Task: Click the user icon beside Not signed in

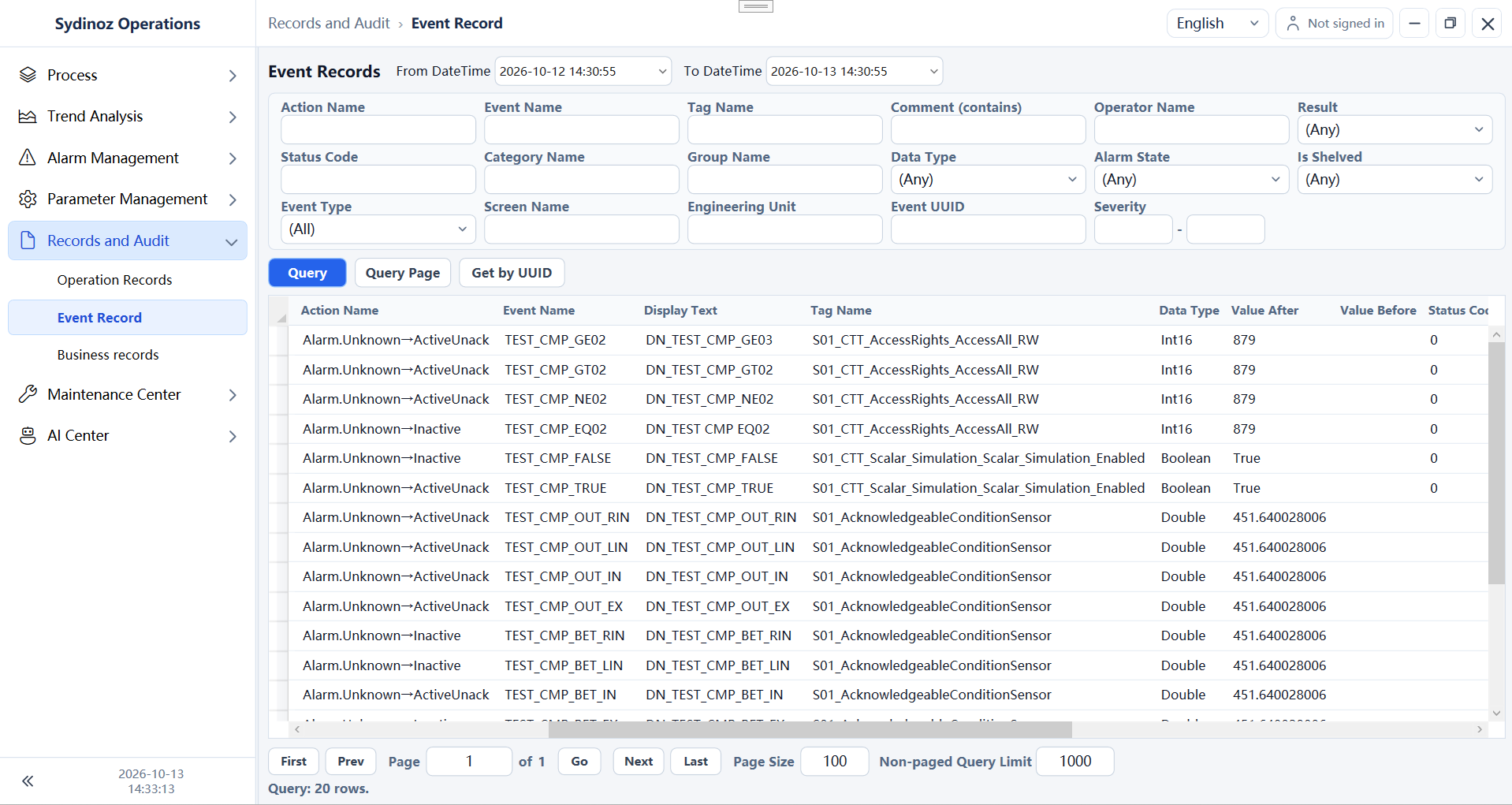Action: tap(1293, 24)
